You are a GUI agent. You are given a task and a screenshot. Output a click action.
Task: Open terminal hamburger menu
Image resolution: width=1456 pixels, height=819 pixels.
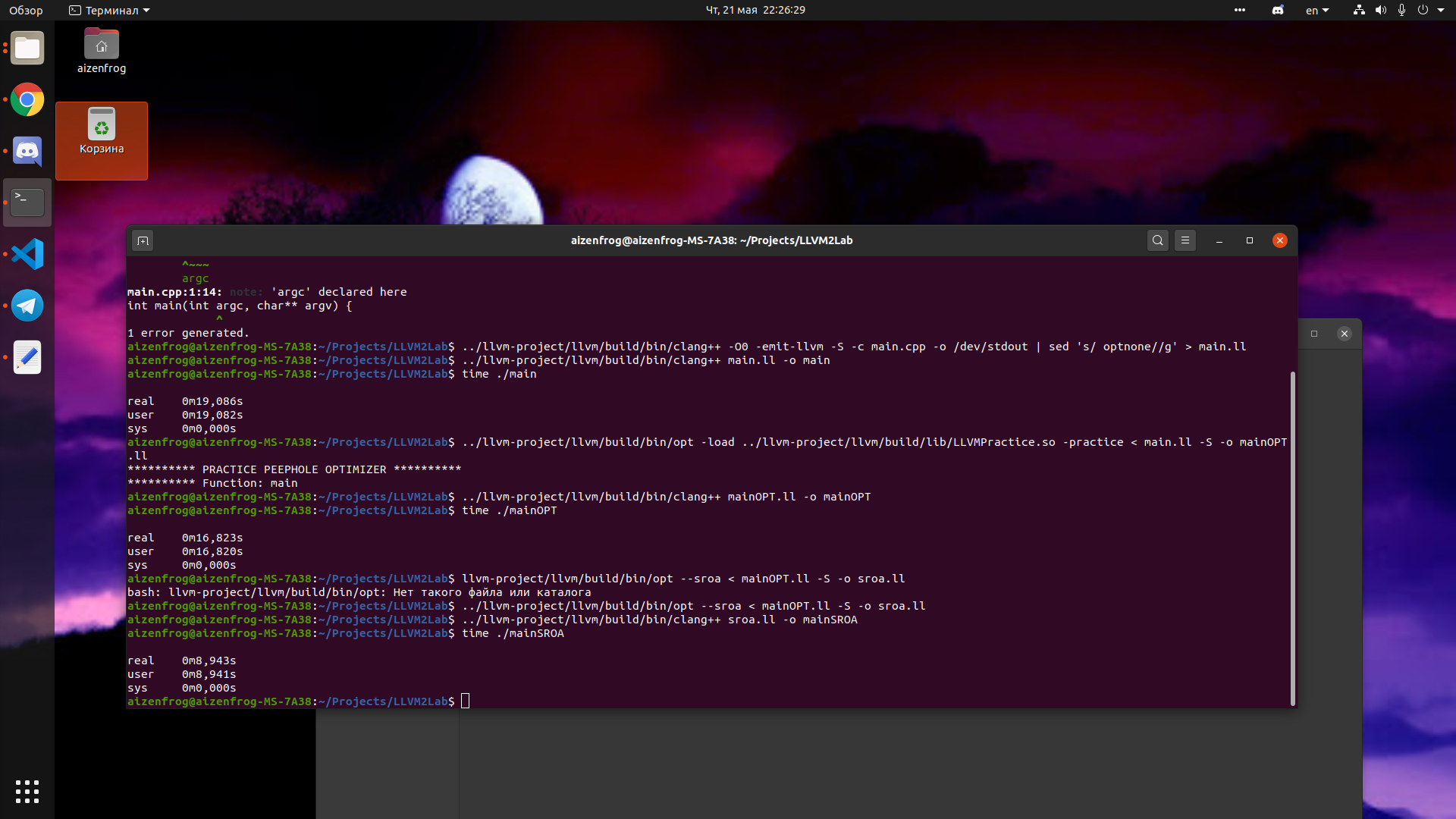coord(1185,240)
